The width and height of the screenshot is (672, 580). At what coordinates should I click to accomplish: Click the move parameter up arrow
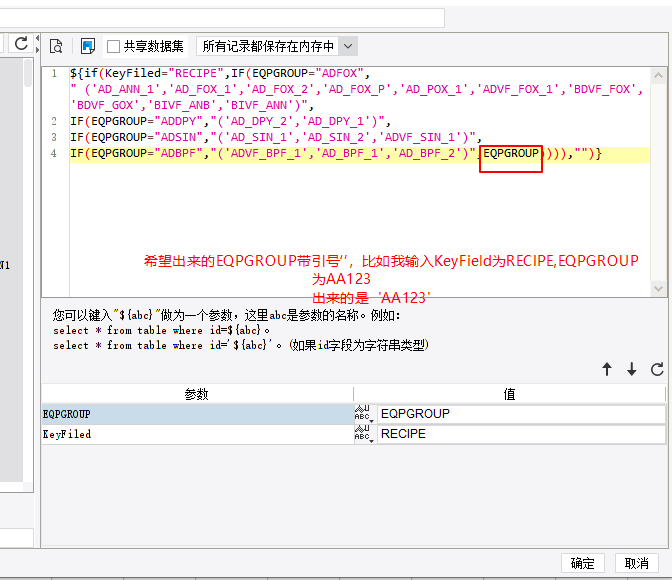(x=607, y=369)
